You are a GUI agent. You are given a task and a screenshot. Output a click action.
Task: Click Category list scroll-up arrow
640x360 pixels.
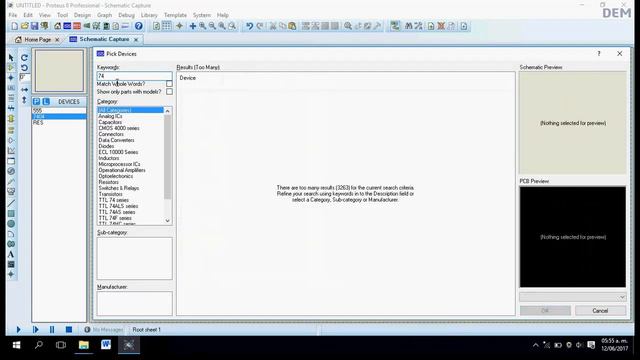point(167,111)
